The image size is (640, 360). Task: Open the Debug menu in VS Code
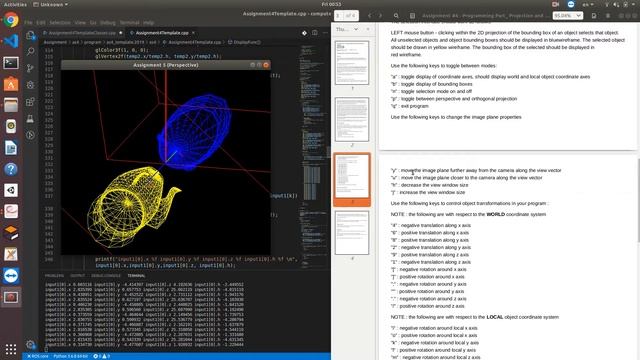pyautogui.click(x=108, y=23)
